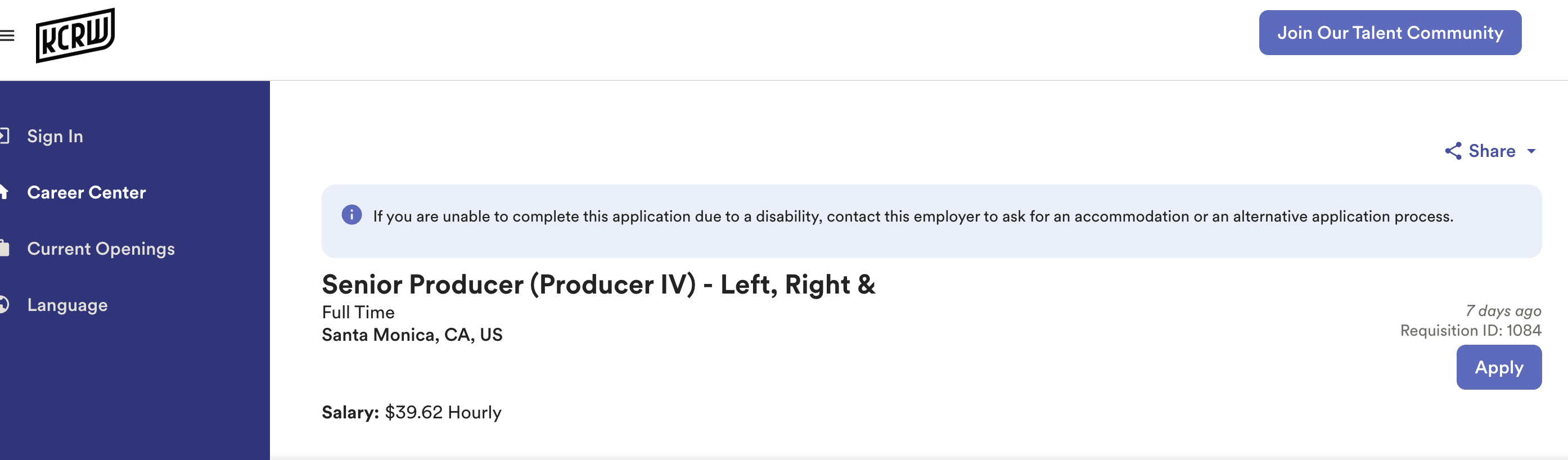Click the Career Center home icon
1568x460 pixels.
point(3,192)
